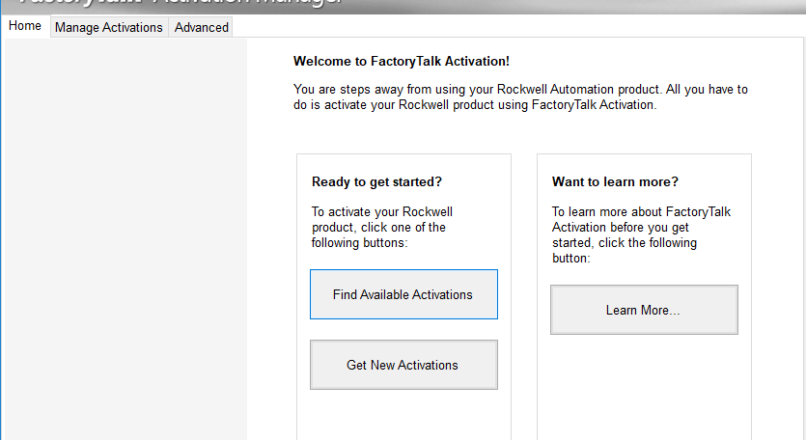Click the 'Want to learn more?' heading
The height and width of the screenshot is (440, 806).
[x=615, y=182]
